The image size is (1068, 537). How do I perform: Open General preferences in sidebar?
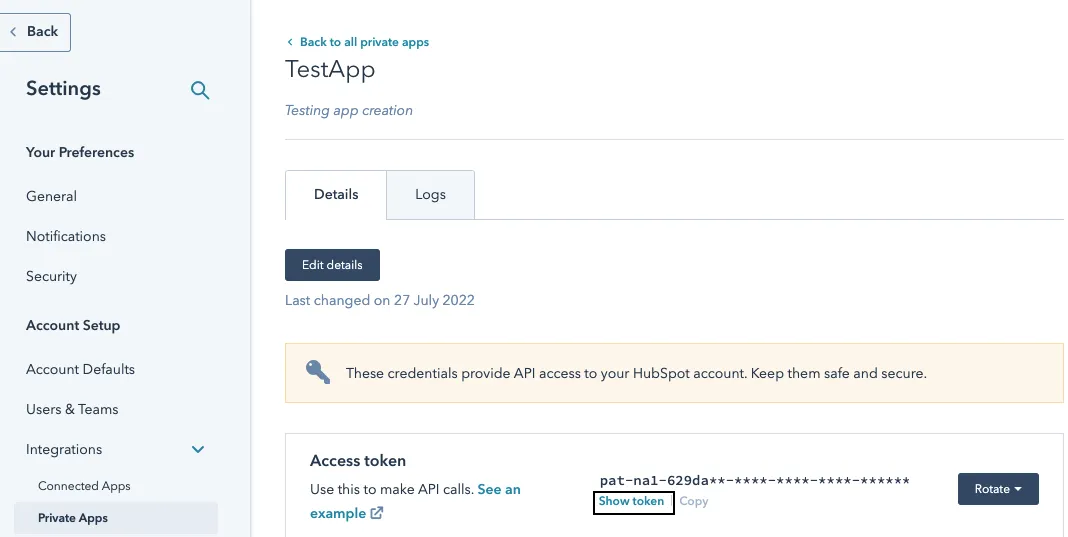52,197
